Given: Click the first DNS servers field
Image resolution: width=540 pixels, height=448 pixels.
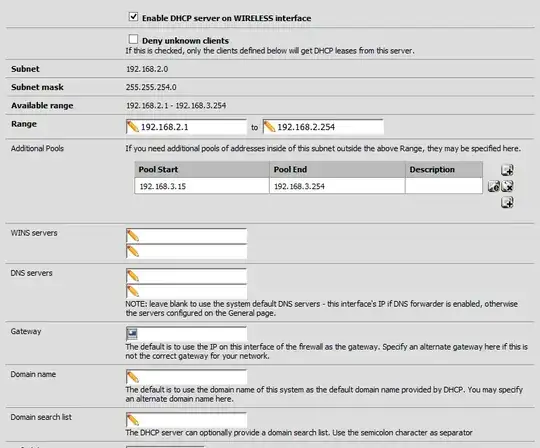Looking at the screenshot, I should 186,276.
